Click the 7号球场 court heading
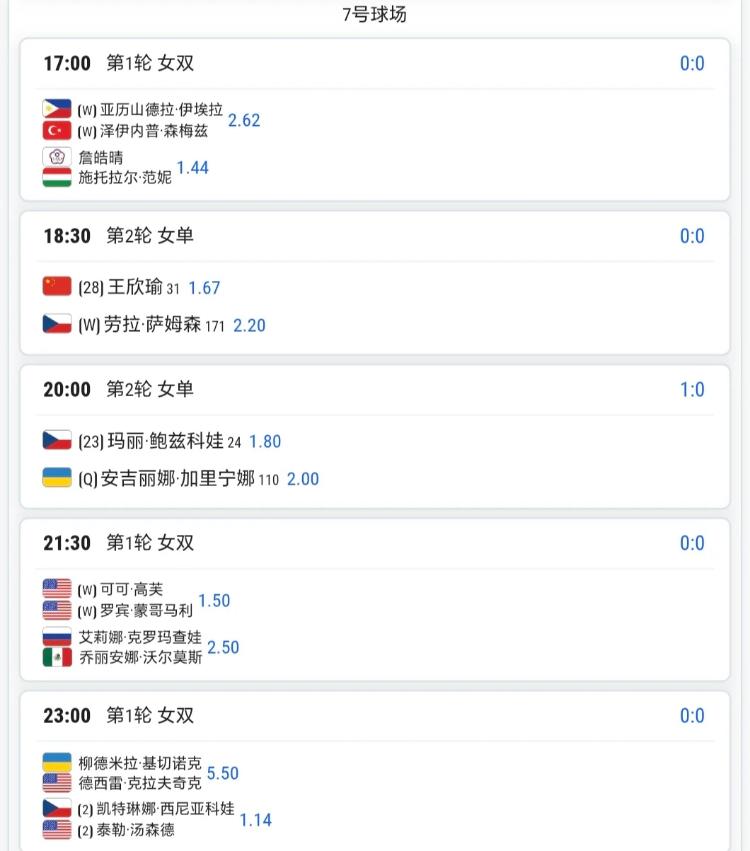The height and width of the screenshot is (851, 750). click(374, 14)
